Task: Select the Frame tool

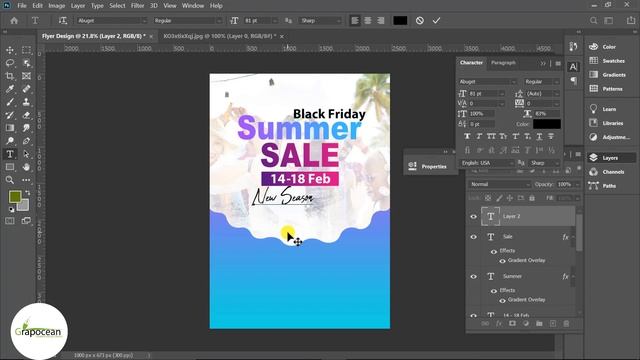Action: [27, 76]
